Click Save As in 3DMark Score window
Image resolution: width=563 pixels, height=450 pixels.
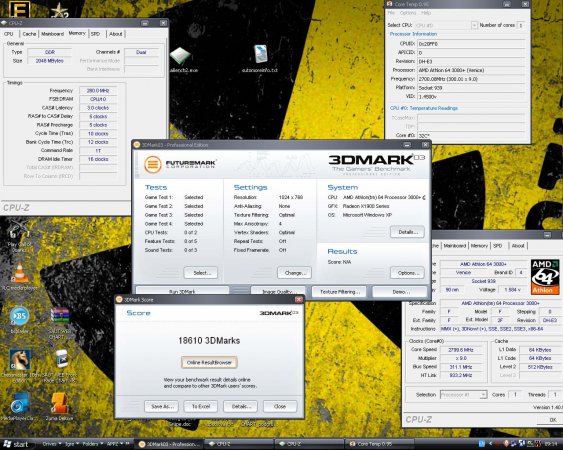(x=162, y=406)
